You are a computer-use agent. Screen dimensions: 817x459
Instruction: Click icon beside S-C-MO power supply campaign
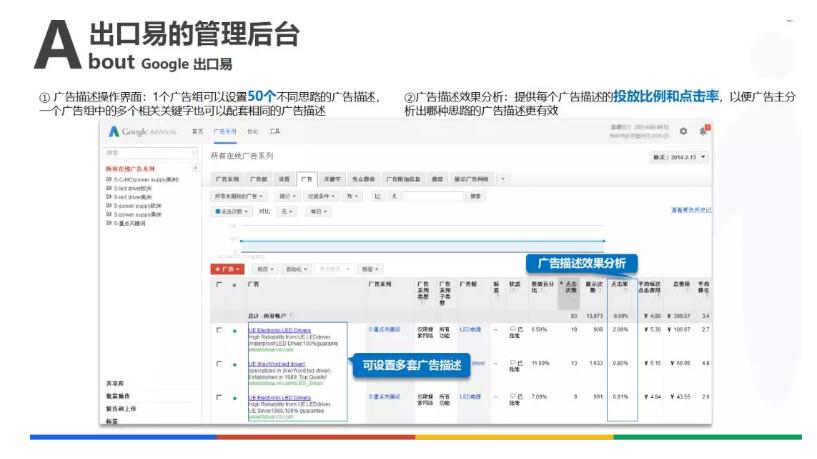pyautogui.click(x=109, y=179)
